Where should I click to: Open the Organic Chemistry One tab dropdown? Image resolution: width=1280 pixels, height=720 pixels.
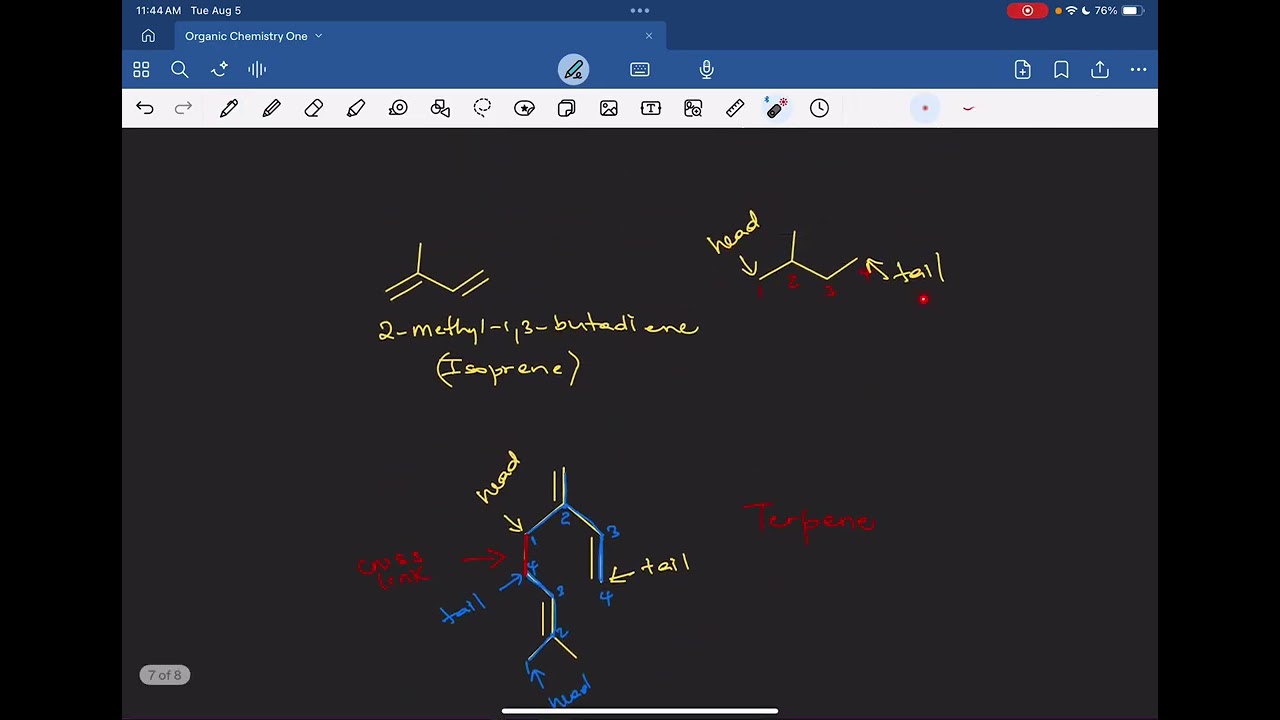pos(319,36)
